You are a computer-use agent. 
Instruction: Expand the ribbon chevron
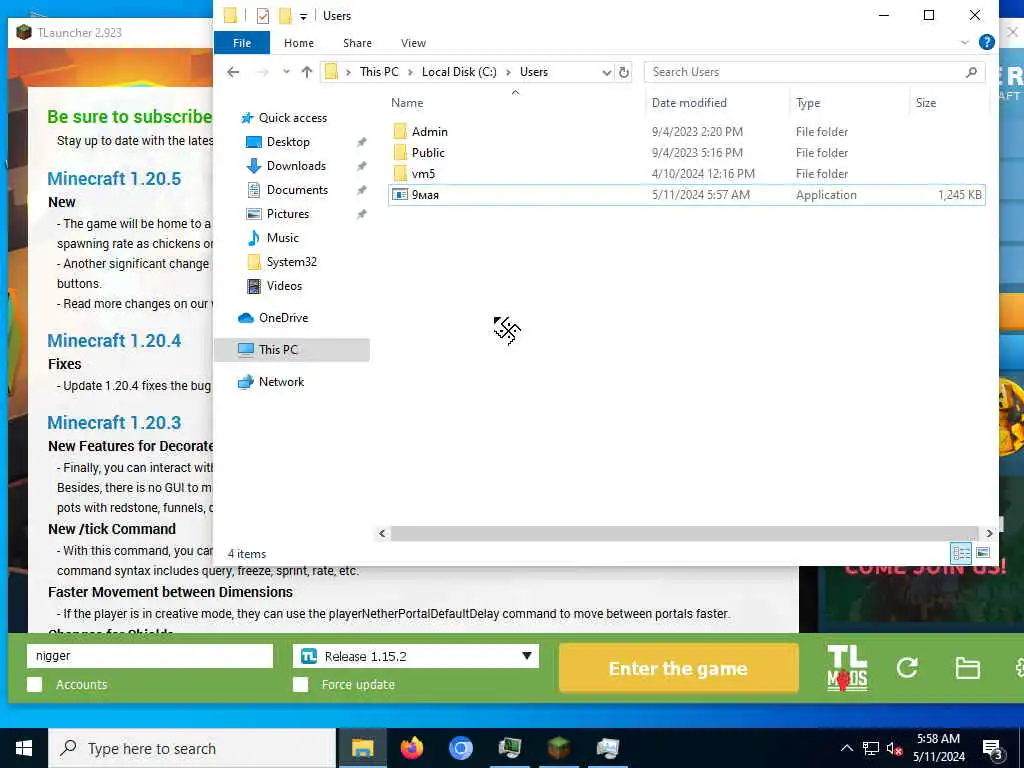point(965,42)
